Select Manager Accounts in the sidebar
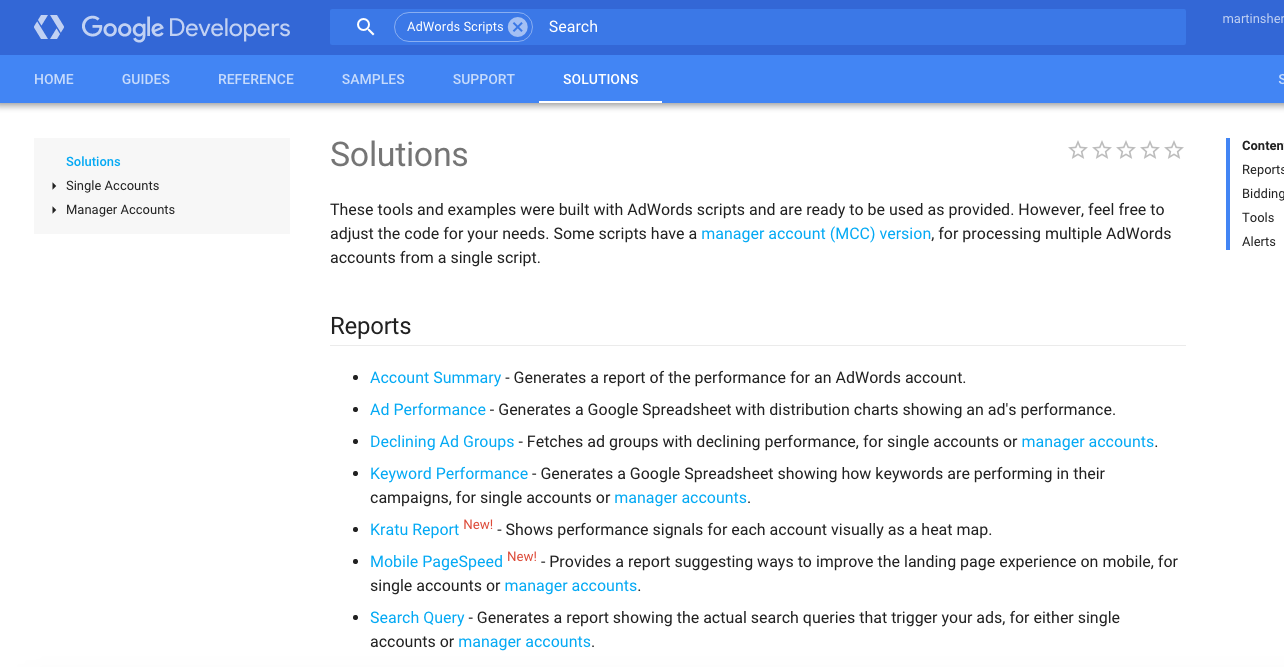This screenshot has height=667, width=1284. 120,210
